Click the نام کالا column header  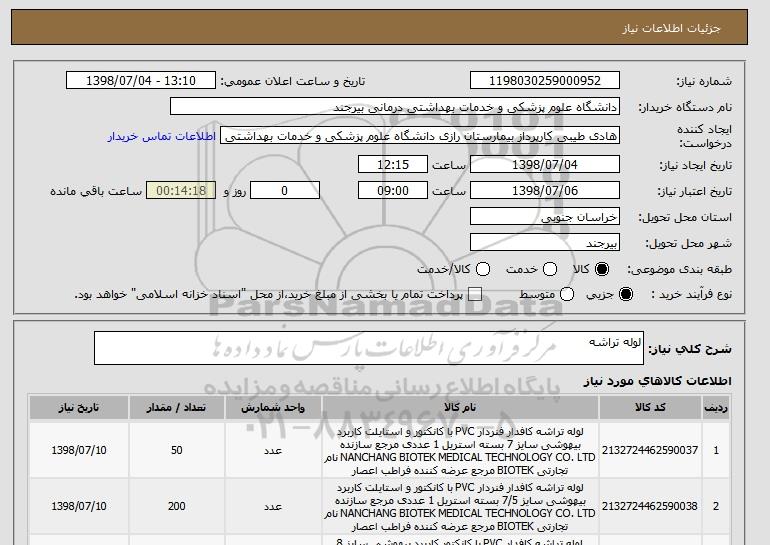(460, 408)
